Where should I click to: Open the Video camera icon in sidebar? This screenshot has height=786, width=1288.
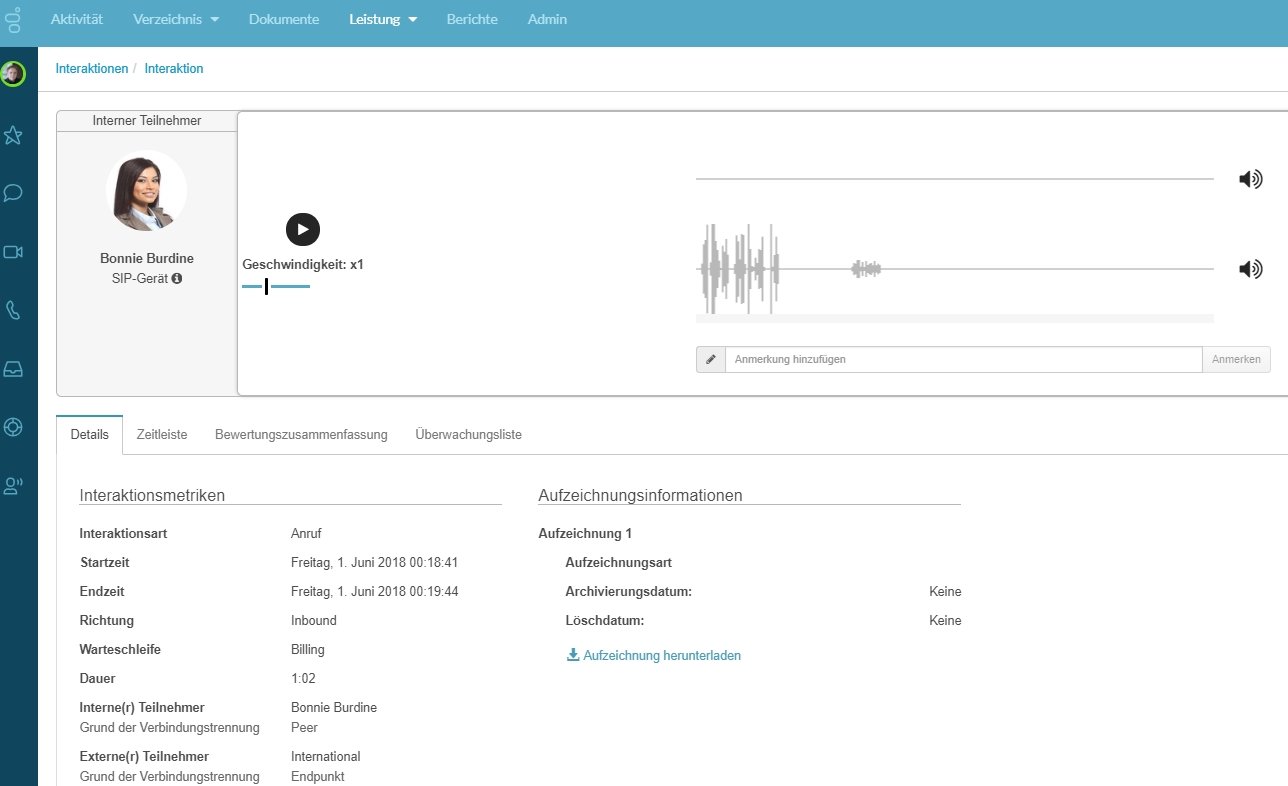point(13,252)
